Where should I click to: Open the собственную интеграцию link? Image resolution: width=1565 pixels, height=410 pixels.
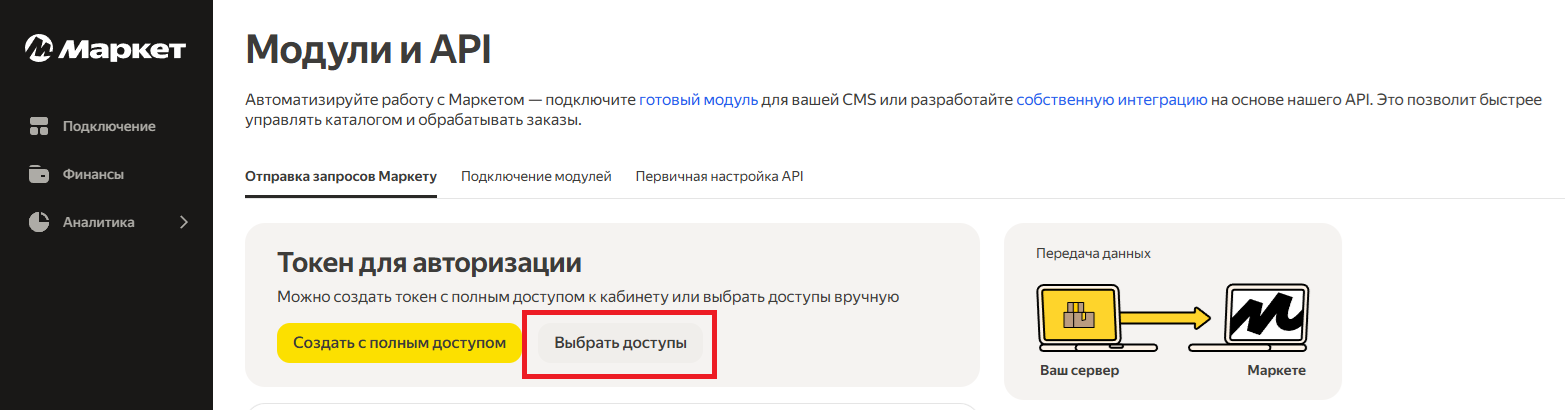point(1111,100)
